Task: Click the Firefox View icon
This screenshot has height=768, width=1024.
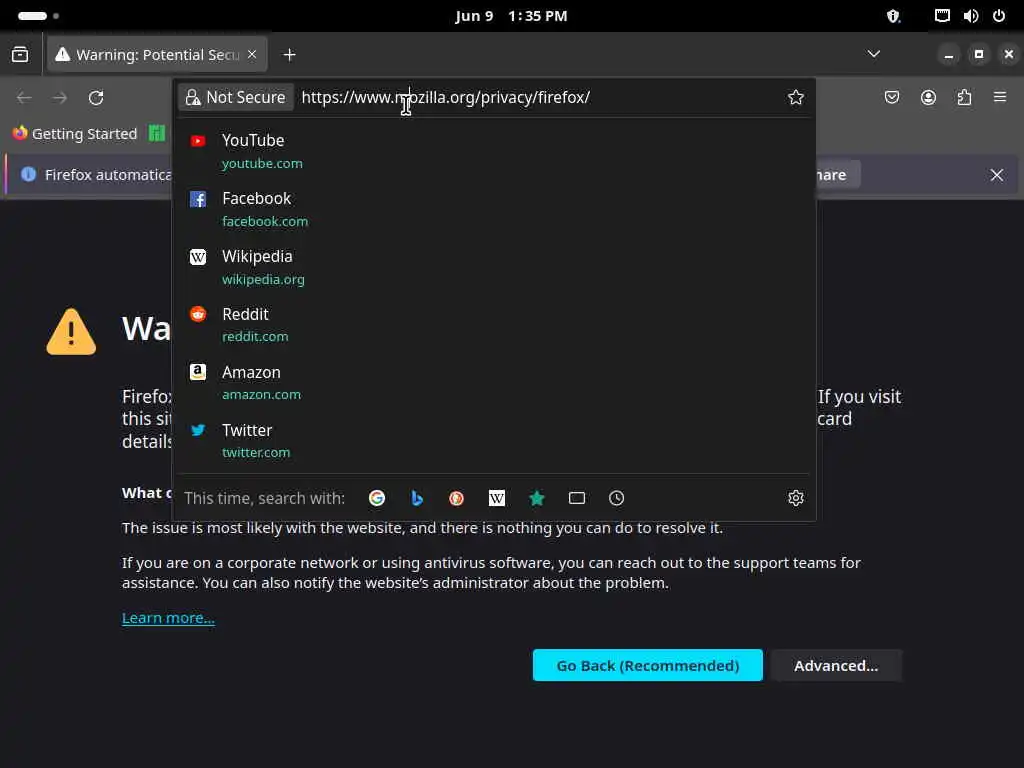Action: pyautogui.click(x=20, y=54)
